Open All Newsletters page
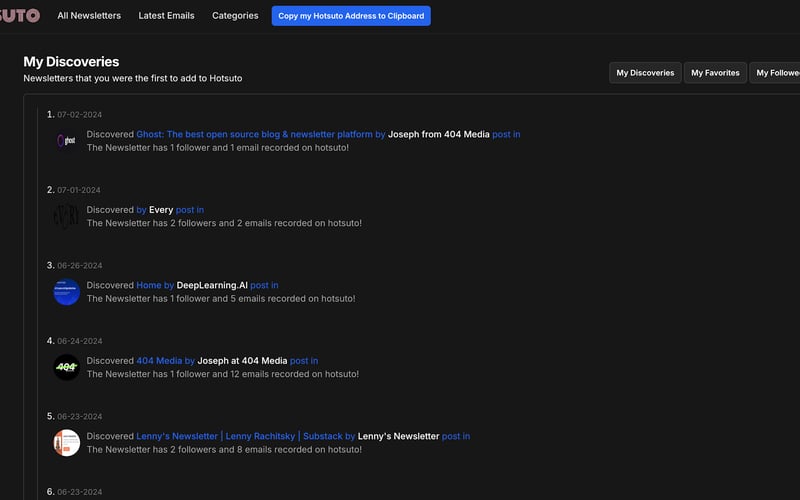This screenshot has width=800, height=500. (89, 16)
